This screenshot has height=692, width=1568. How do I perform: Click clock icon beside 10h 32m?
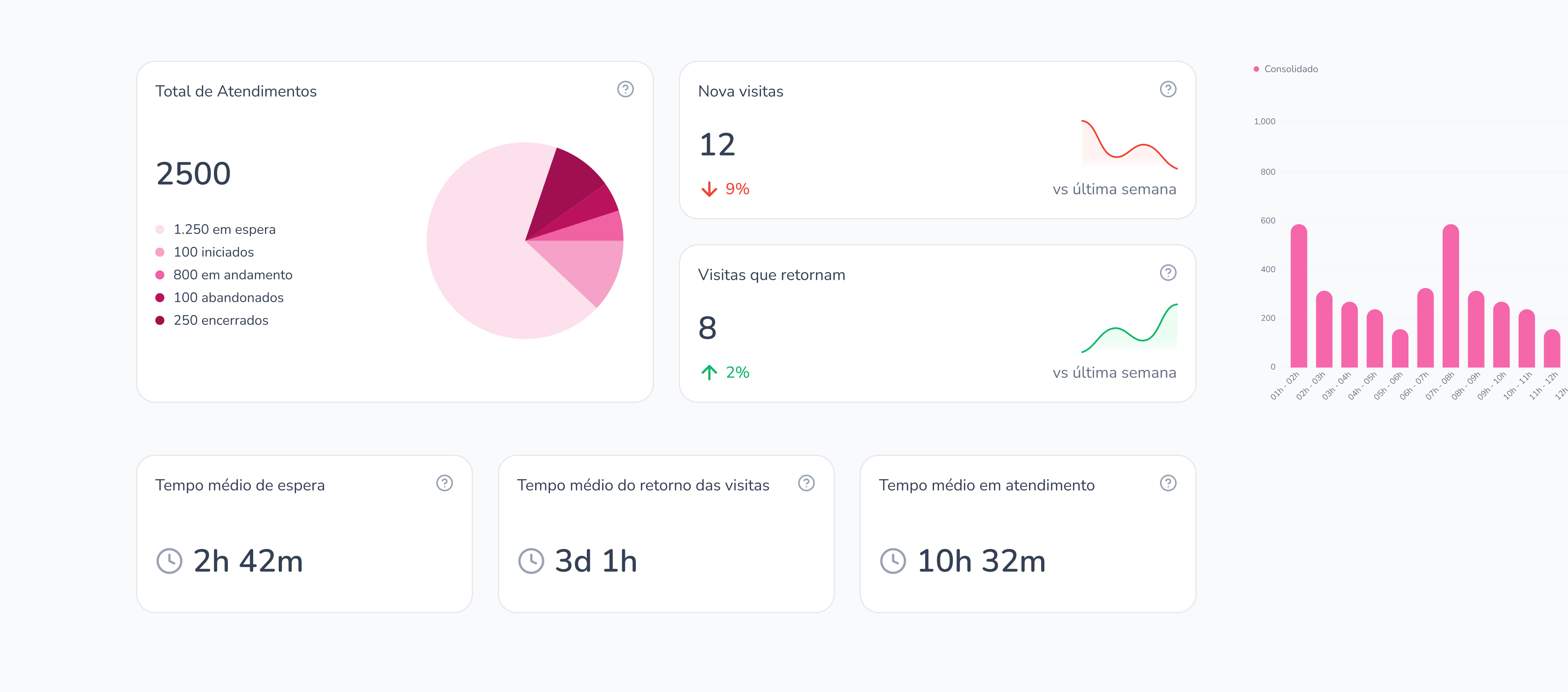(893, 561)
